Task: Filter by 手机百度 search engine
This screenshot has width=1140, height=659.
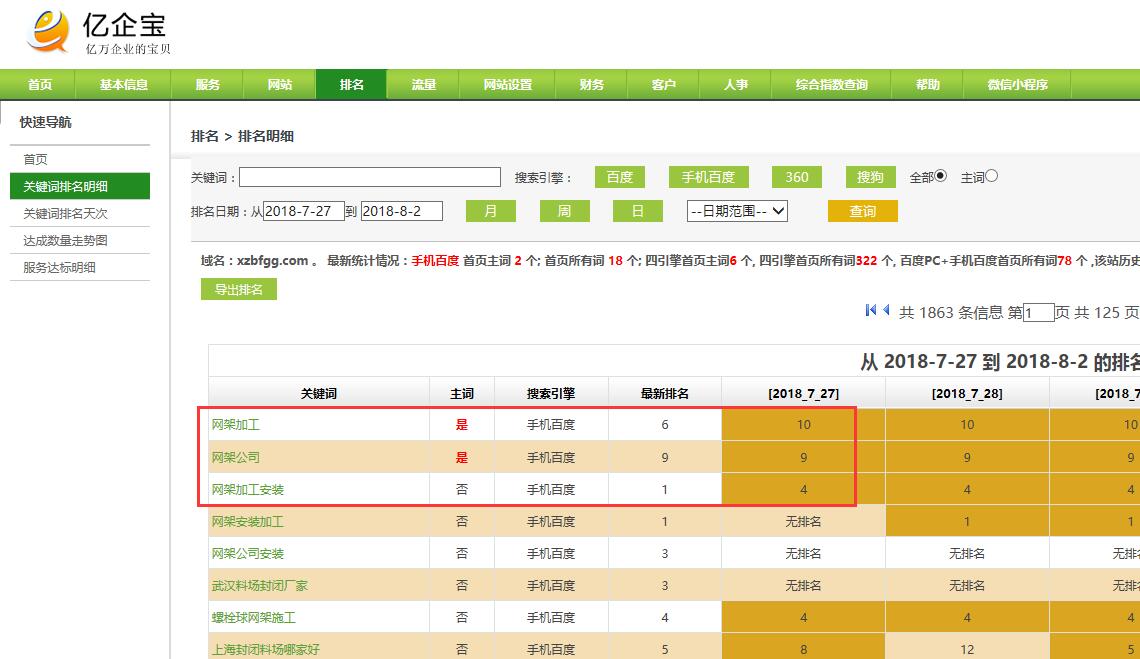Action: (x=708, y=177)
